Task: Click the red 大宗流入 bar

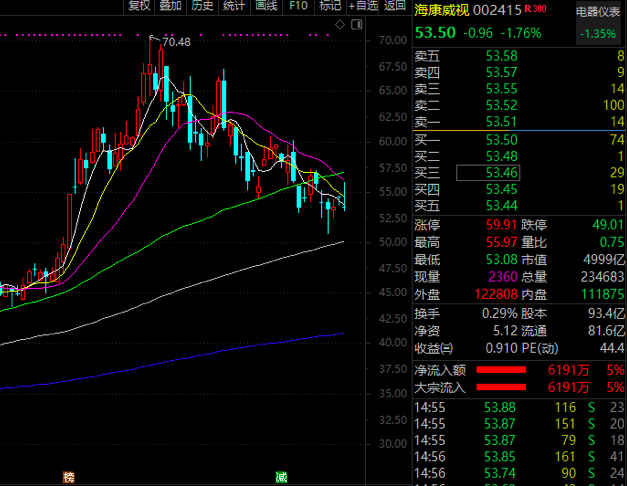Action: point(501,387)
